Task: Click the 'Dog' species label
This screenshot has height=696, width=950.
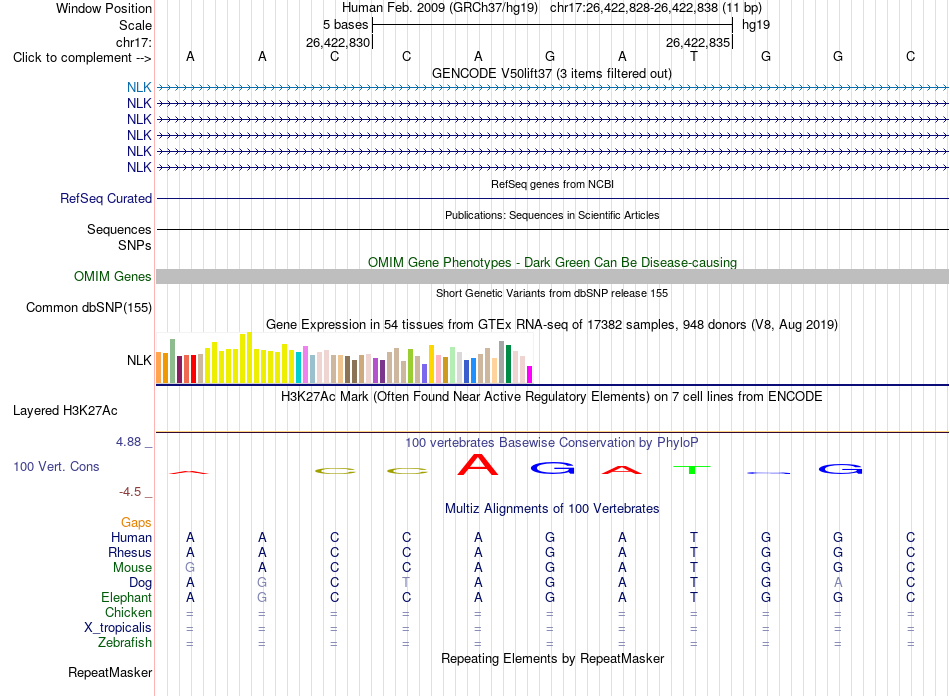Action: point(140,583)
